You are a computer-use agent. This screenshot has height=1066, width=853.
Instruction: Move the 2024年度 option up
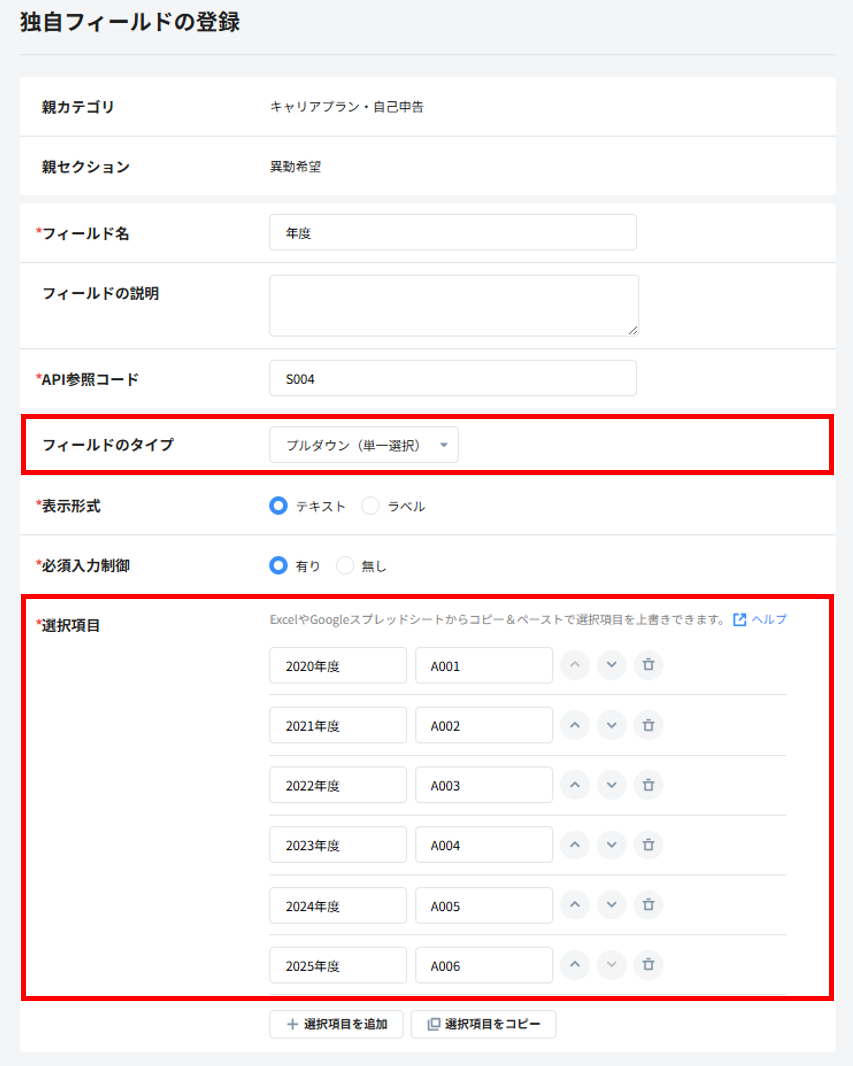click(574, 905)
